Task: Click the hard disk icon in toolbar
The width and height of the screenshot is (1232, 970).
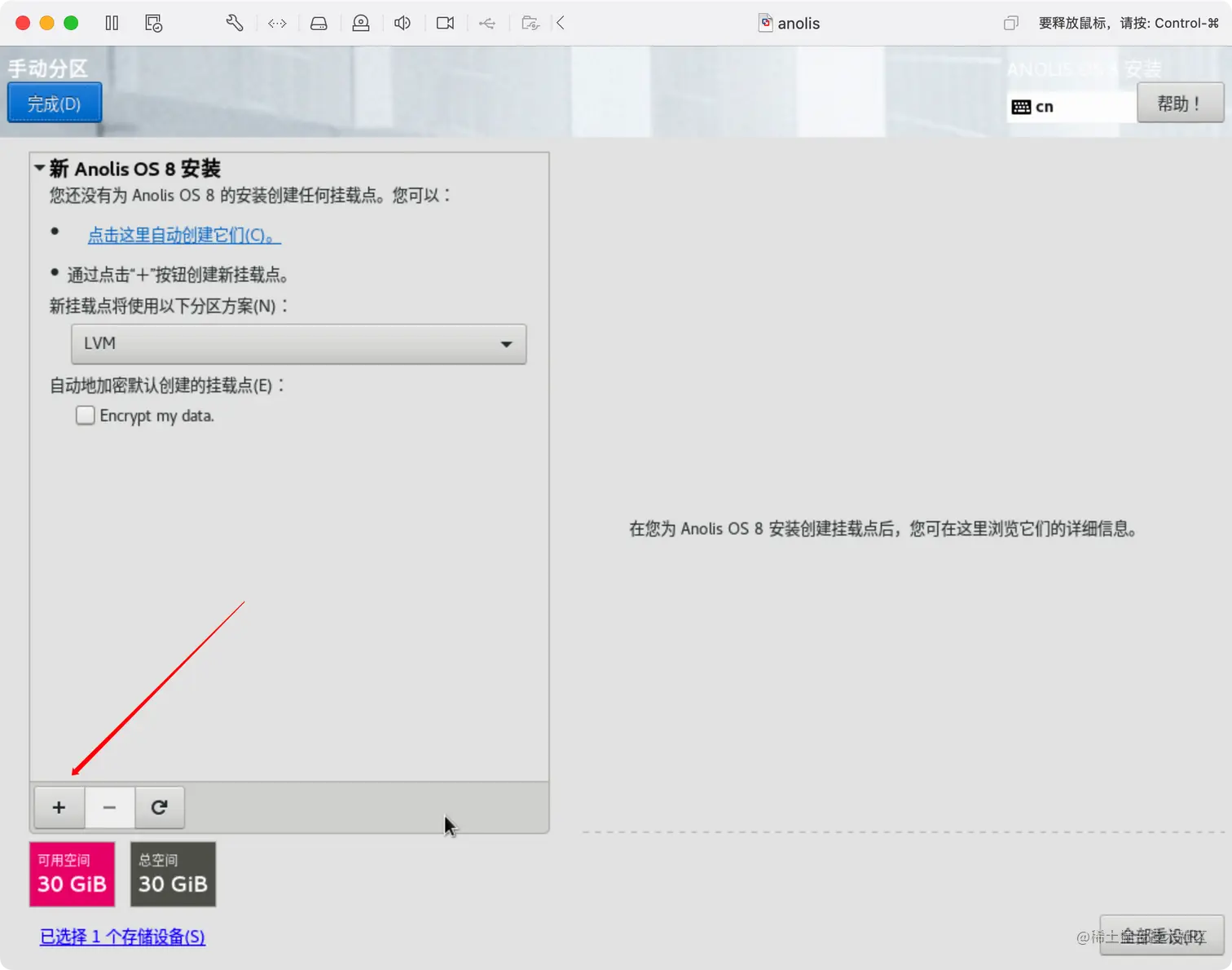Action: tap(319, 24)
